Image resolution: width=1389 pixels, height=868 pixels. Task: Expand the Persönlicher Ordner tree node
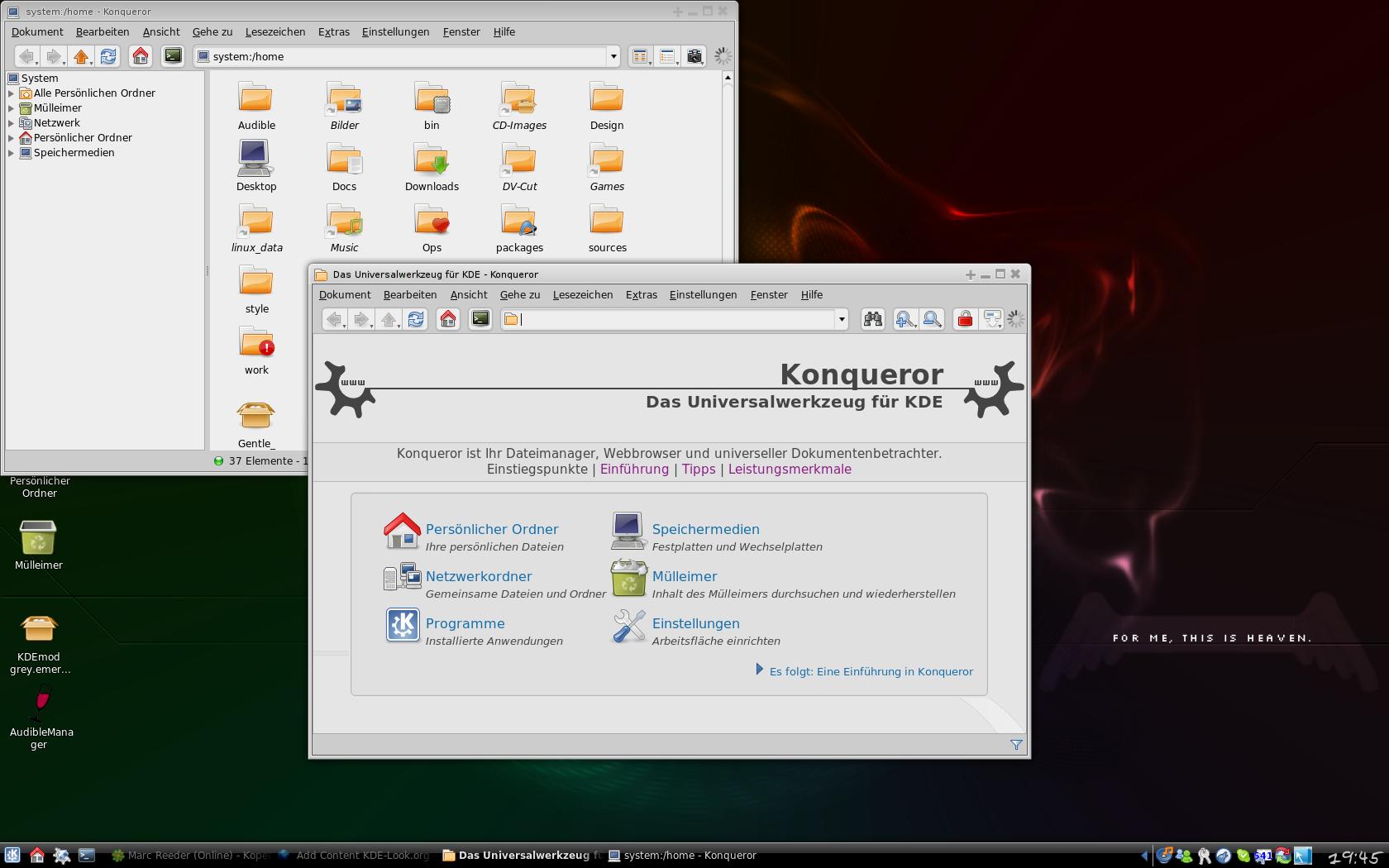[x=12, y=138]
